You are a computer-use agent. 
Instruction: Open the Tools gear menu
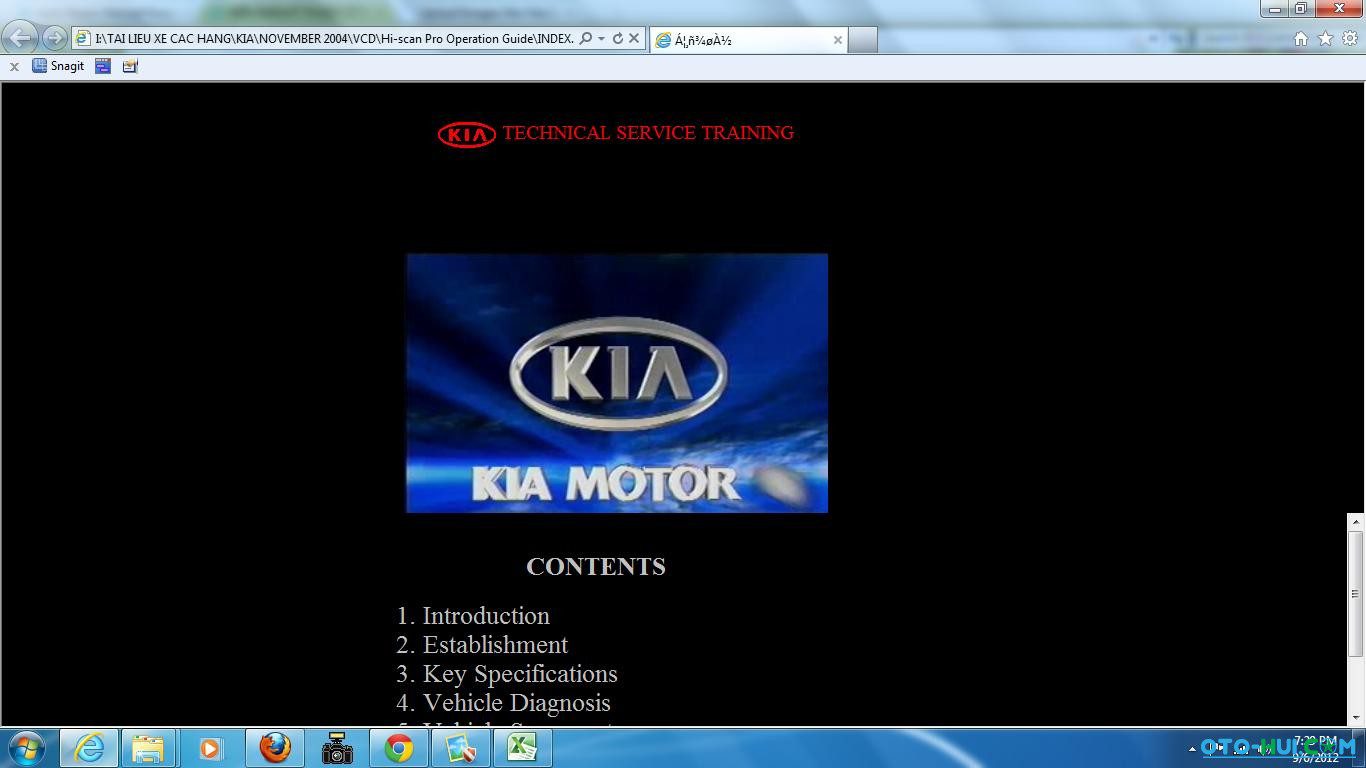point(1349,39)
